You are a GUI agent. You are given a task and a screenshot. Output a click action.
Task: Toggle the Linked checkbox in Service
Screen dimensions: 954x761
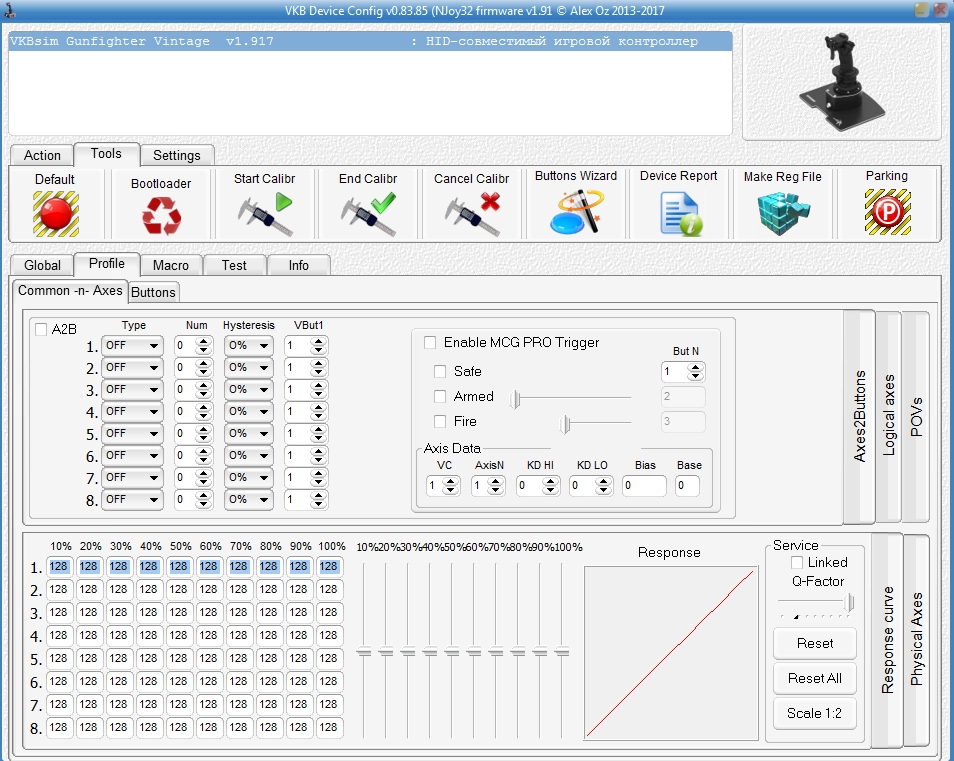coord(797,563)
